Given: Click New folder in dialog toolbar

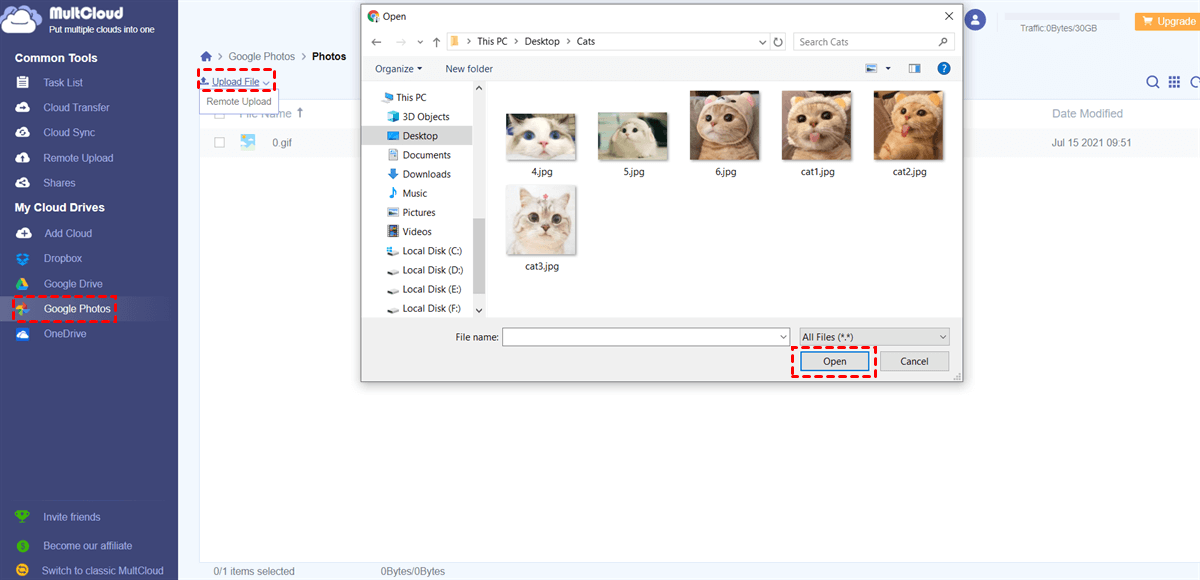Looking at the screenshot, I should click(x=469, y=69).
